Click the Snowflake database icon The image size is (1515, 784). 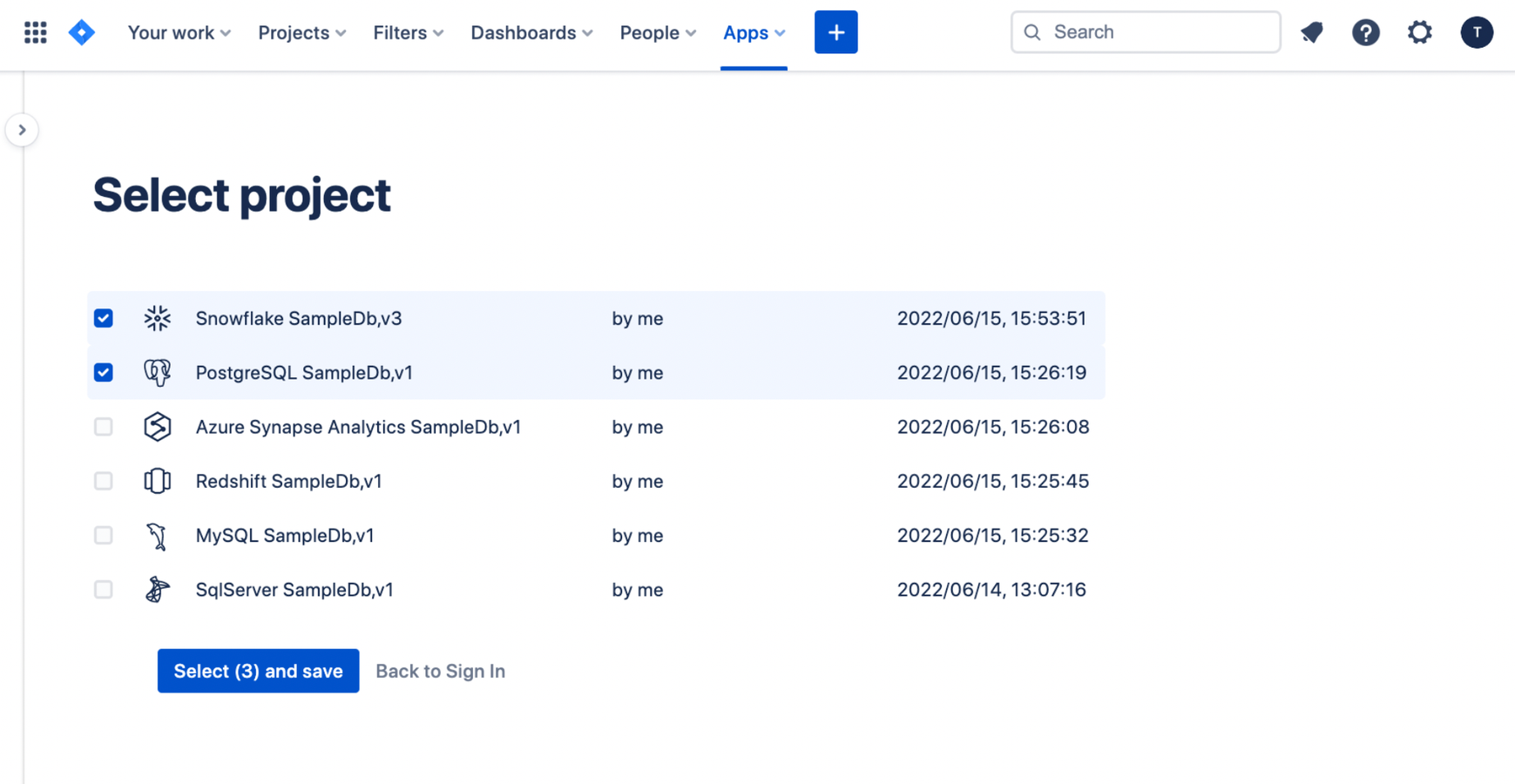tap(158, 319)
